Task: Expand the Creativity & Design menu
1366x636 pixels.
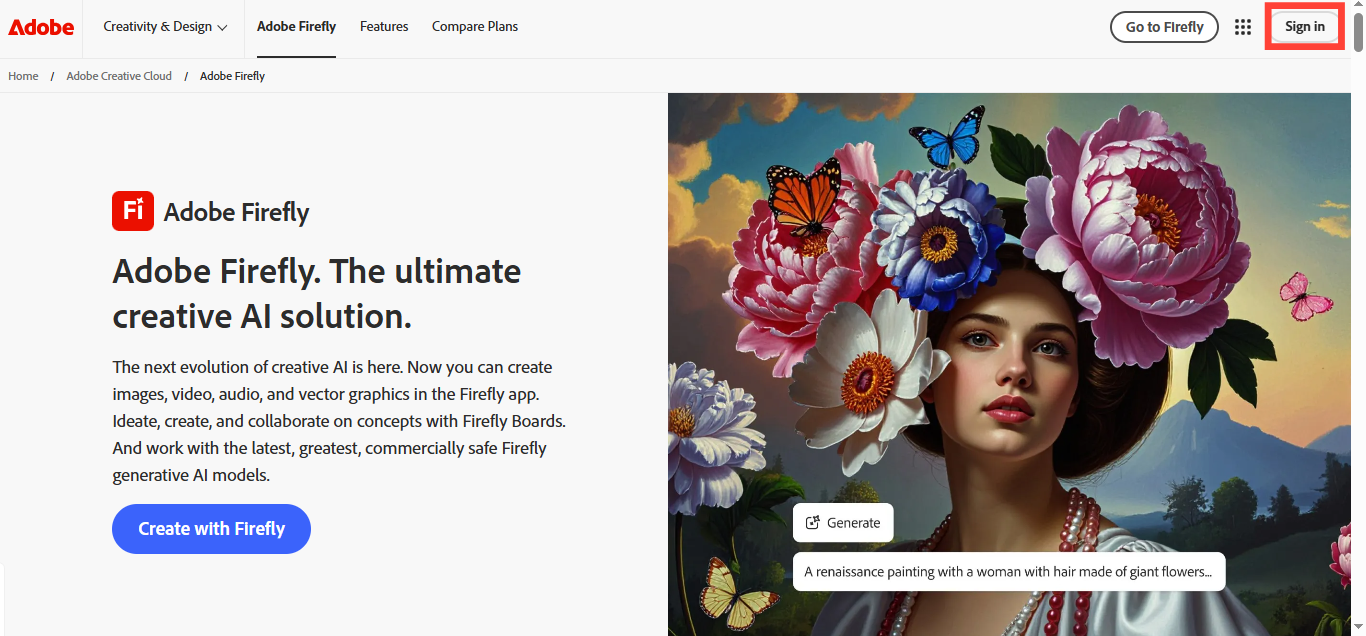Action: [158, 27]
